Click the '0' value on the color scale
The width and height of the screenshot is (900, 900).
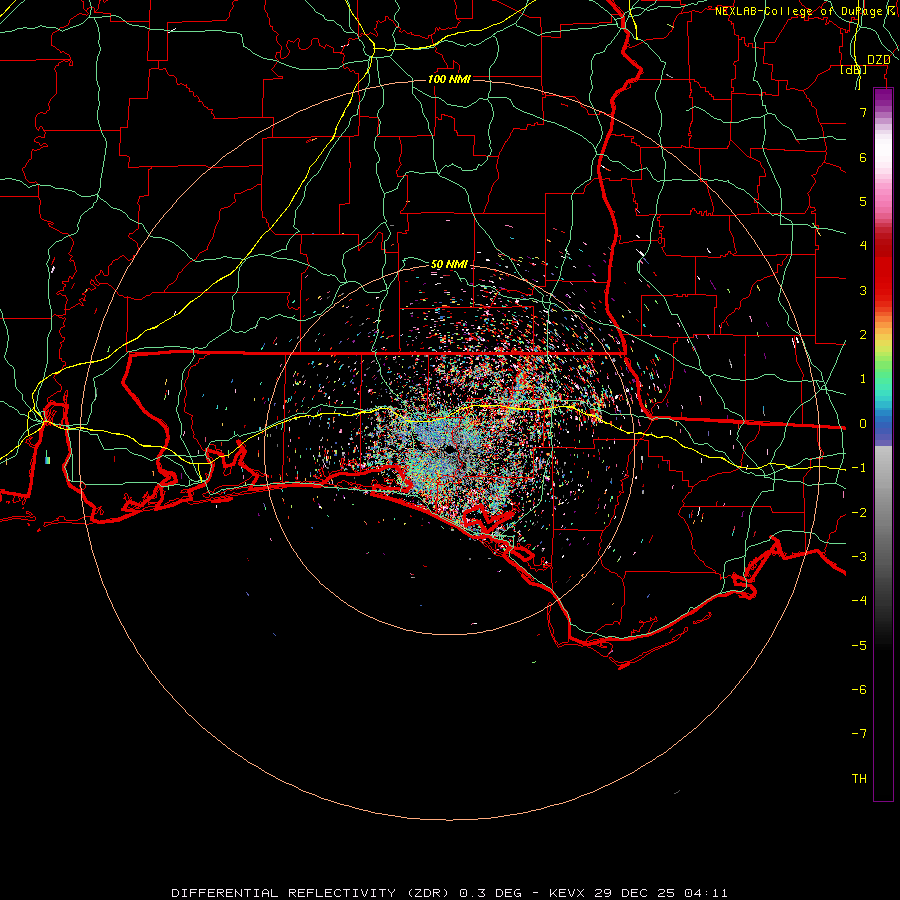coord(863,424)
